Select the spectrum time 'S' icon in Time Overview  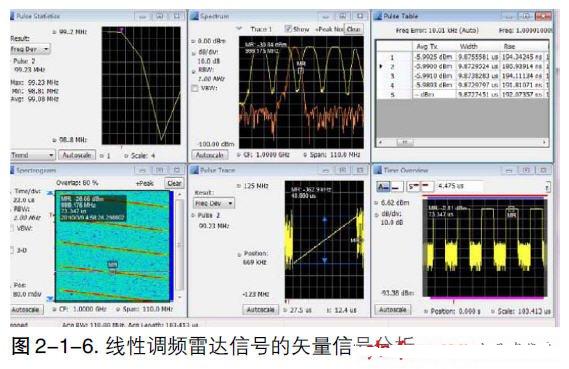(x=413, y=187)
